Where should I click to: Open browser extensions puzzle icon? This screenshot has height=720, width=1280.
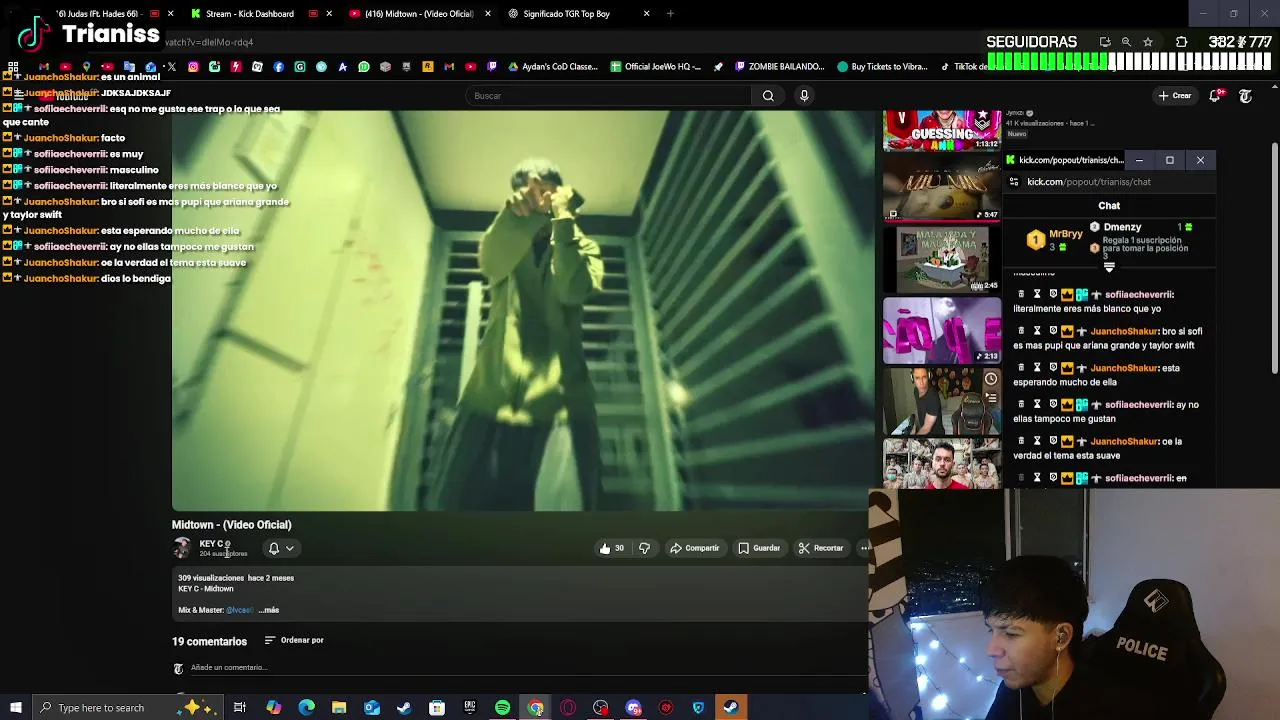(1182, 42)
